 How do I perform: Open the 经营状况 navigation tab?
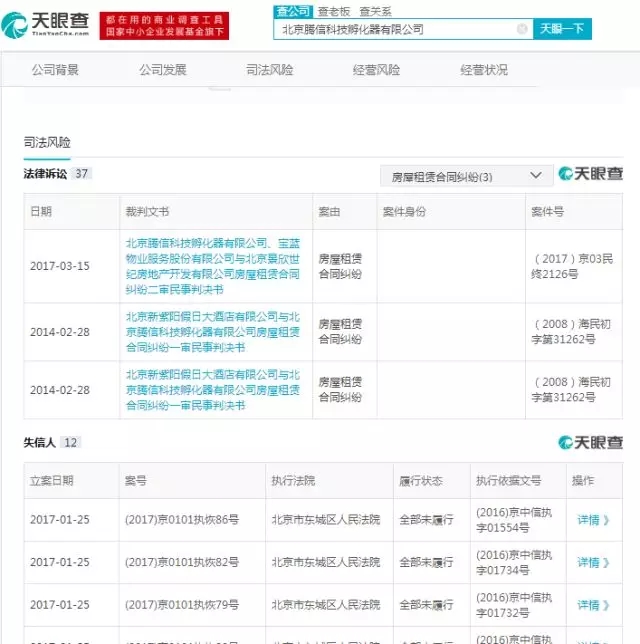(484, 70)
